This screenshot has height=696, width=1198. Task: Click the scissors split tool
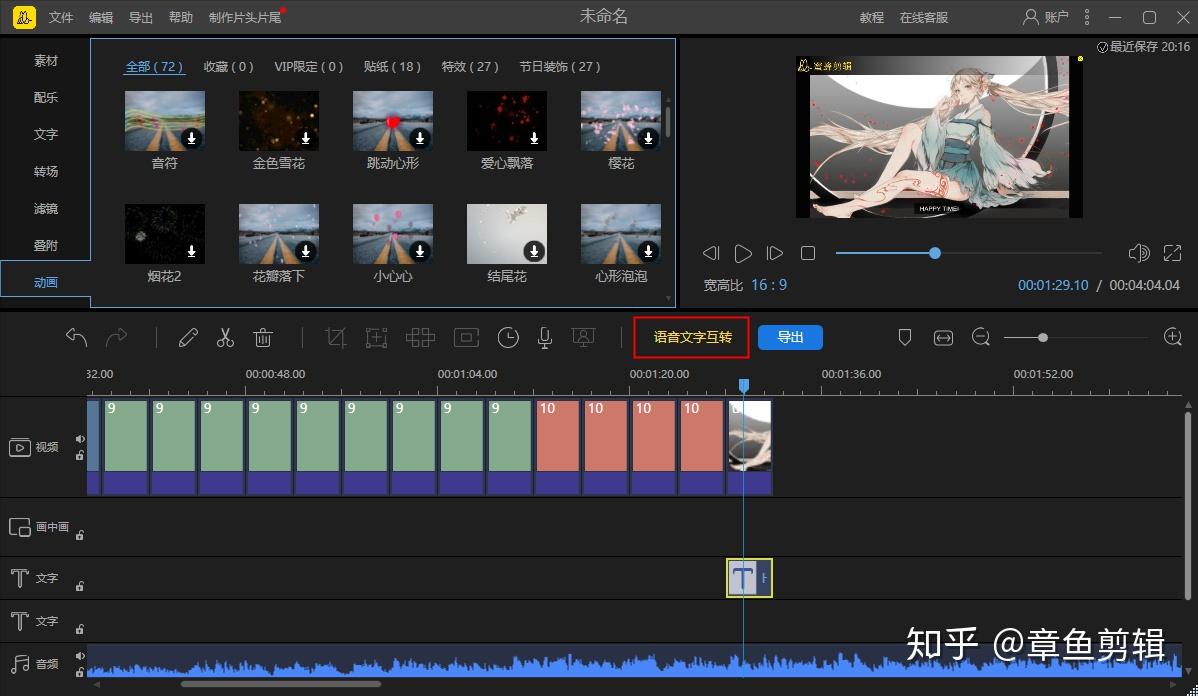[x=225, y=337]
